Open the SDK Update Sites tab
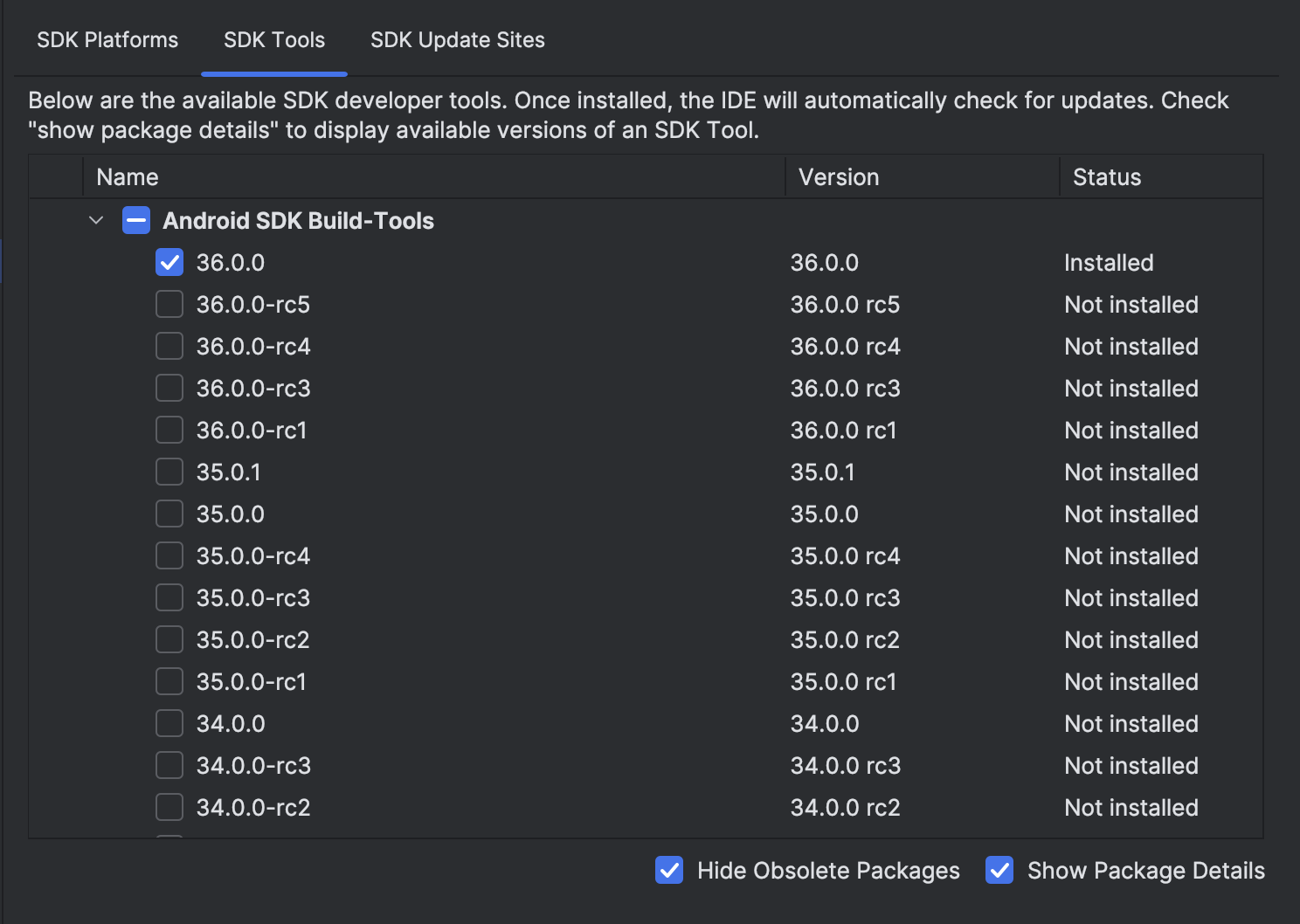Viewport: 1300px width, 924px height. coord(458,40)
